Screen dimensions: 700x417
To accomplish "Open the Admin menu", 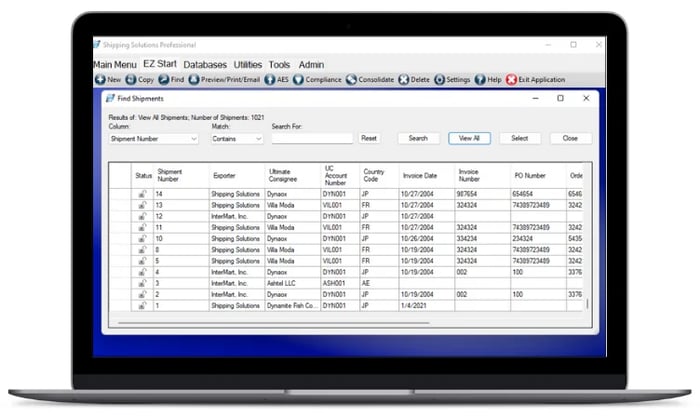I will pyautogui.click(x=311, y=65).
